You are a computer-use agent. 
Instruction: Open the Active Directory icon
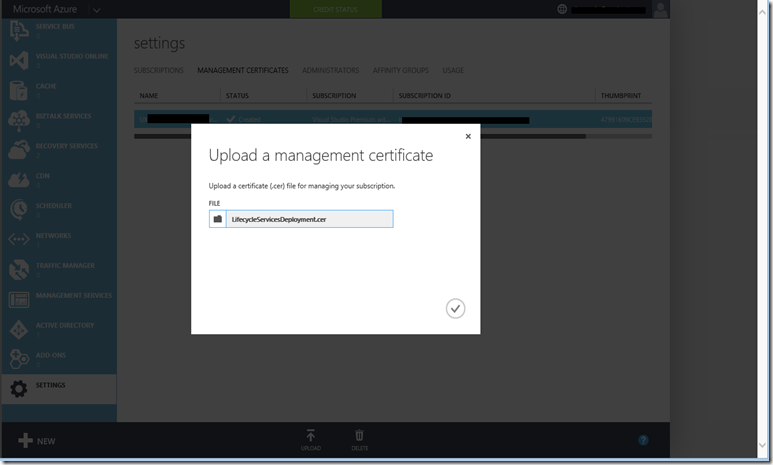[19, 329]
